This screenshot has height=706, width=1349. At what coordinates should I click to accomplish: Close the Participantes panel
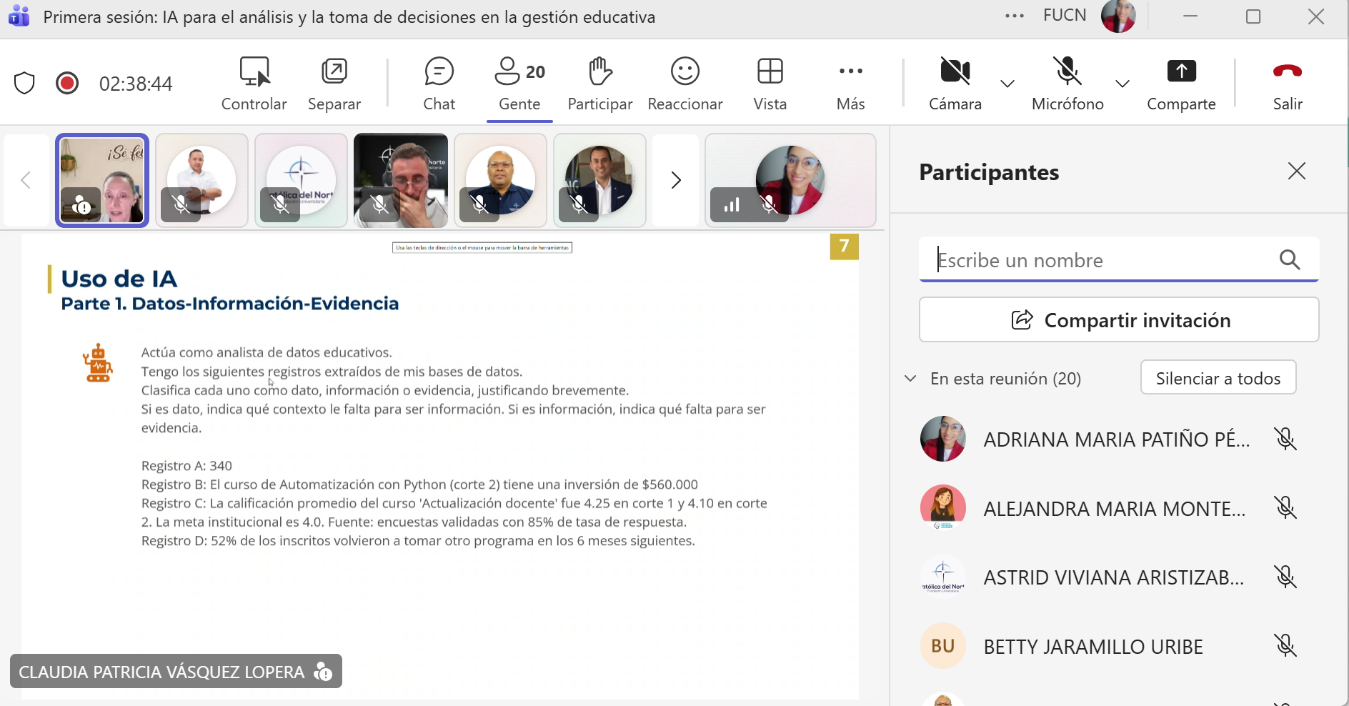click(1297, 171)
